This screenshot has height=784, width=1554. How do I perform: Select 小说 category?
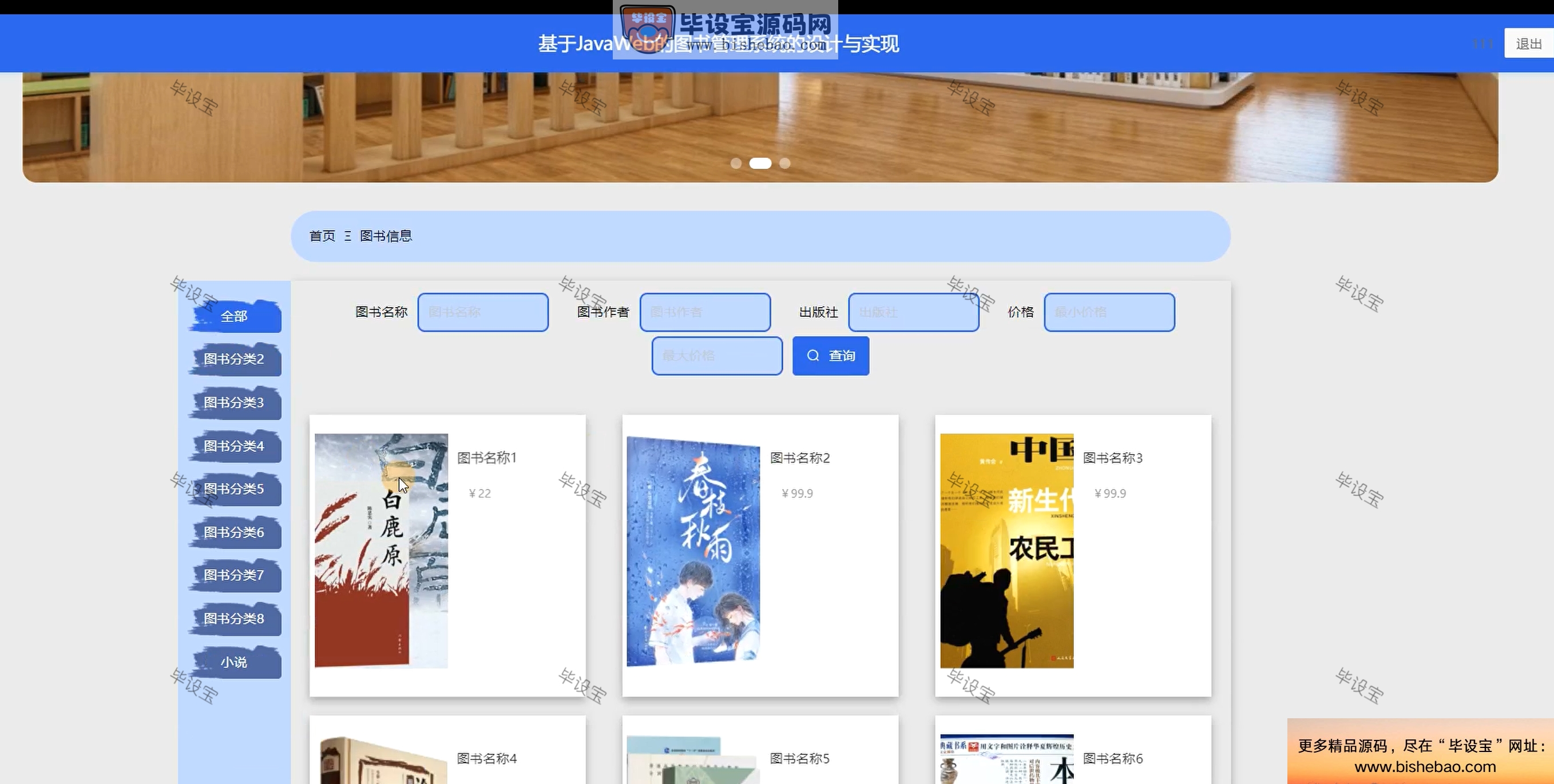click(x=234, y=662)
